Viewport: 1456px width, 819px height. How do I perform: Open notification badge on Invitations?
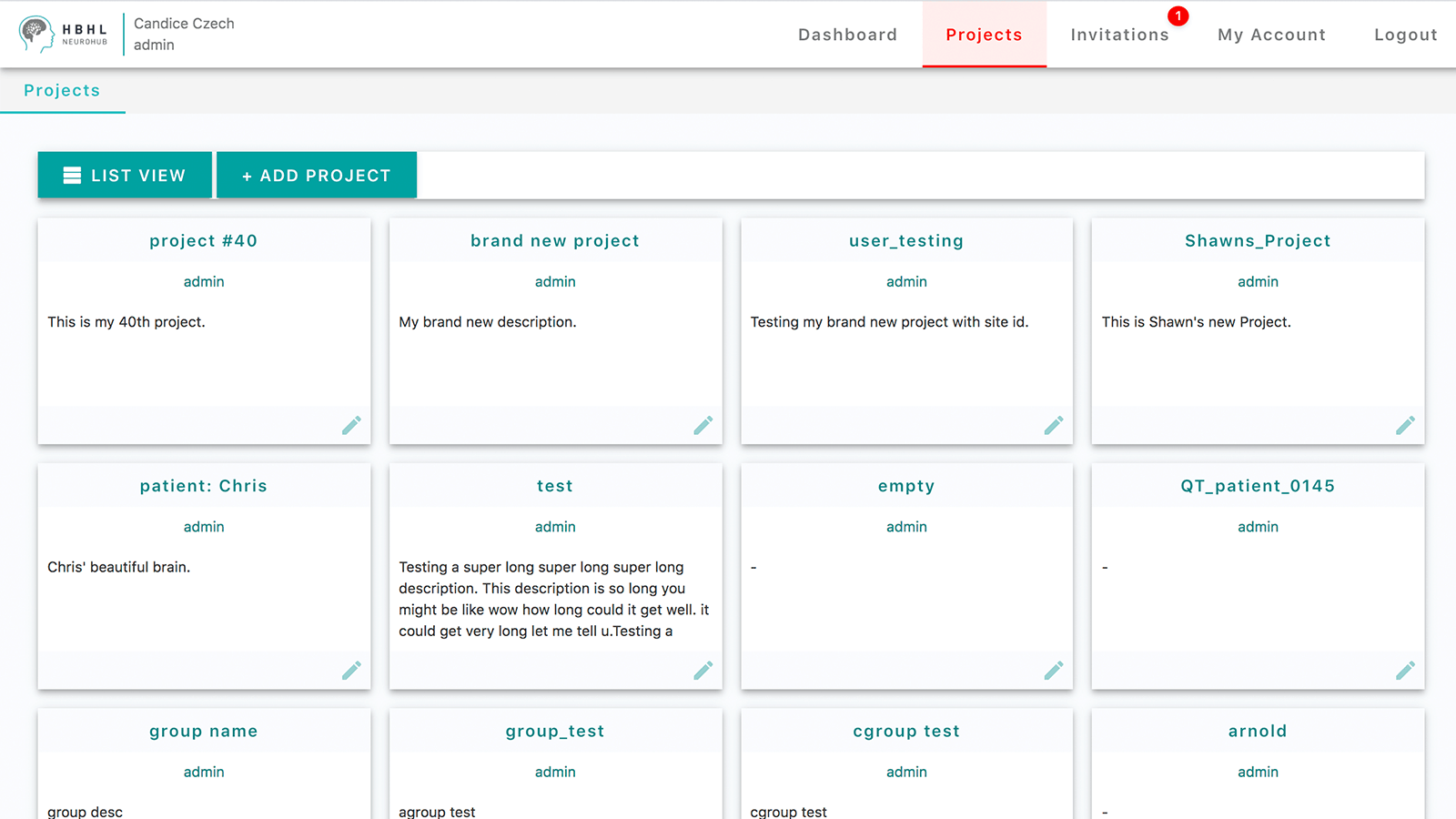point(1178,16)
